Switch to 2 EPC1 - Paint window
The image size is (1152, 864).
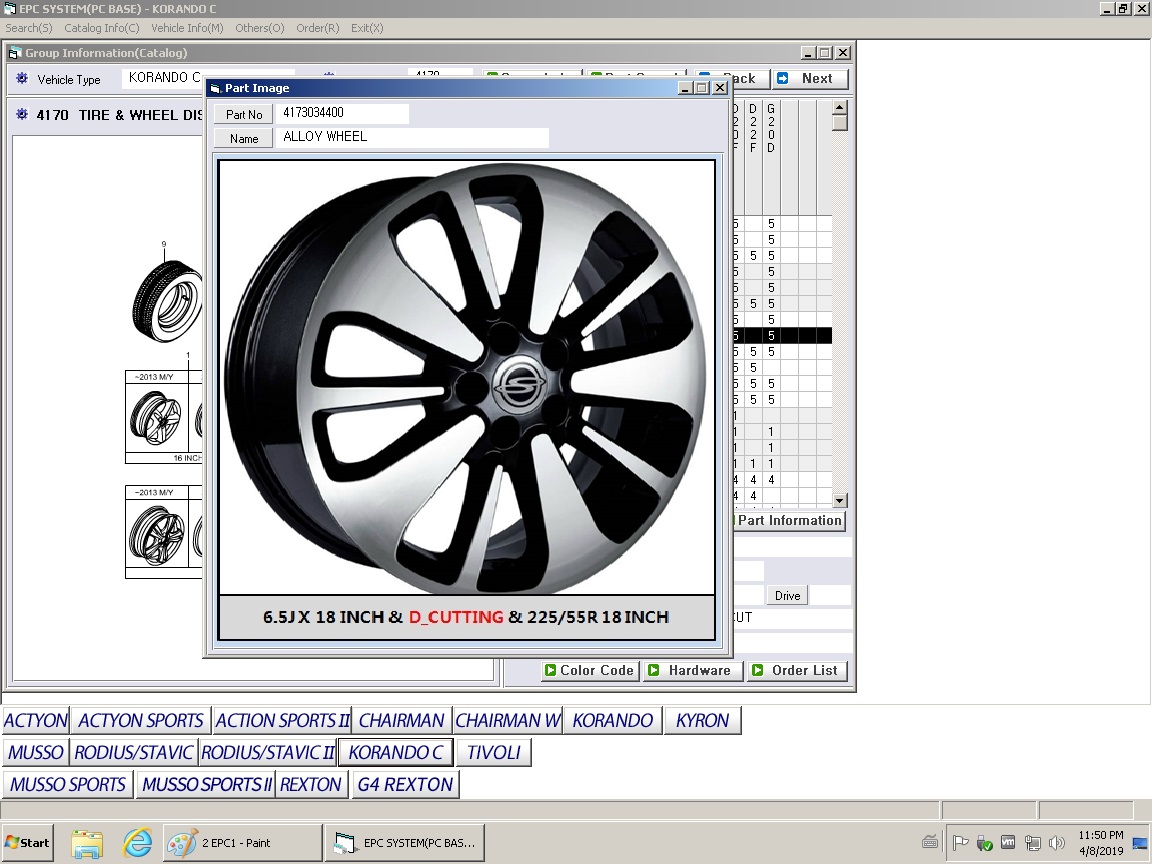(242, 843)
